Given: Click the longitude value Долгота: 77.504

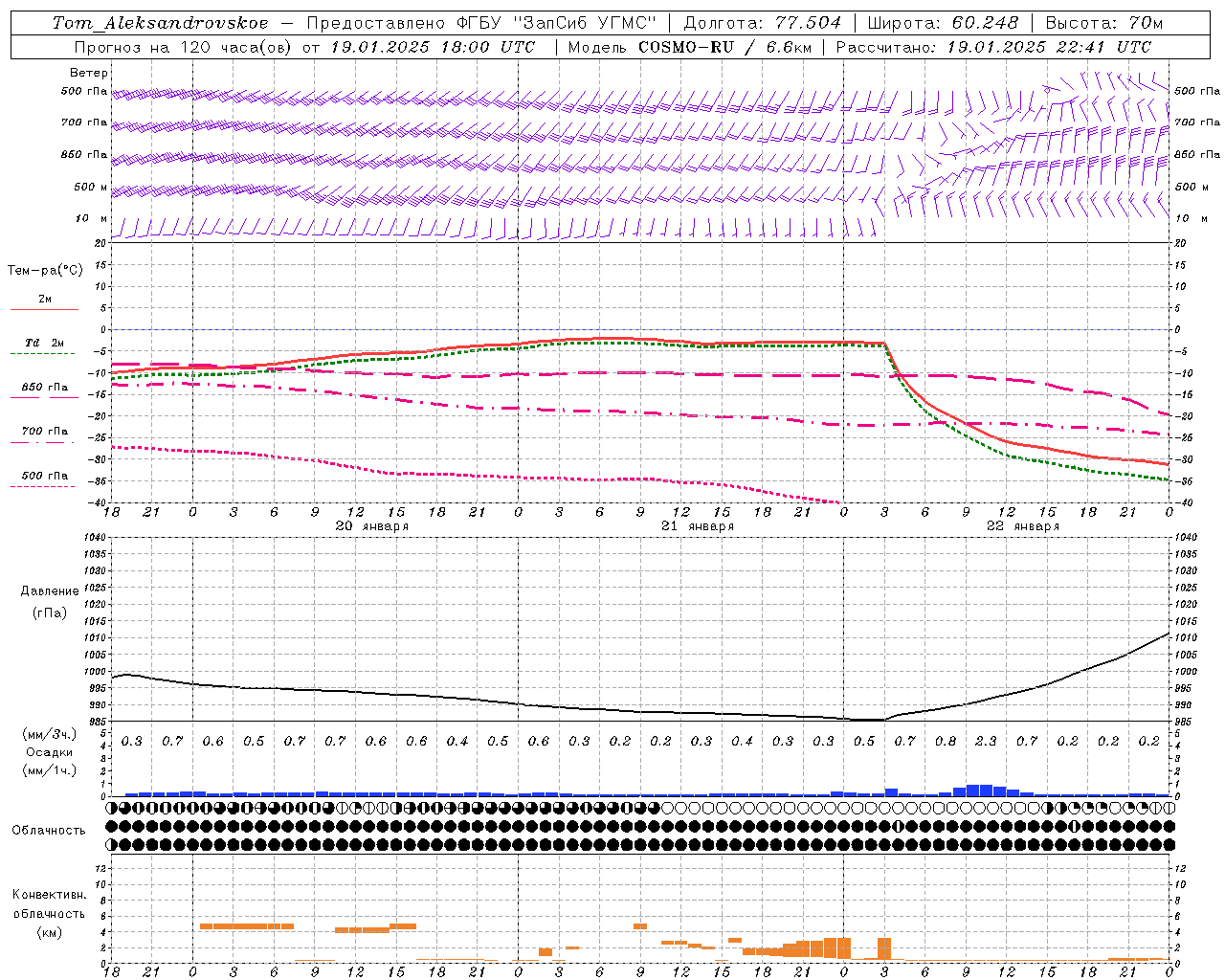Looking at the screenshot, I should pos(763,23).
